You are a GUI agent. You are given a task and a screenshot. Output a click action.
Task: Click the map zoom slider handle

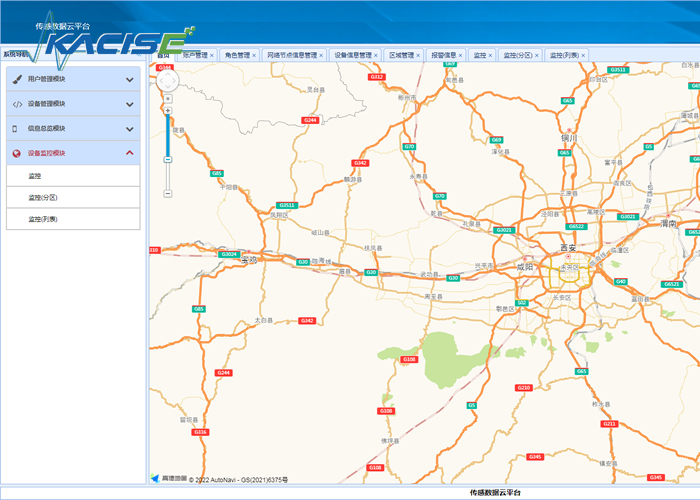coord(168,159)
